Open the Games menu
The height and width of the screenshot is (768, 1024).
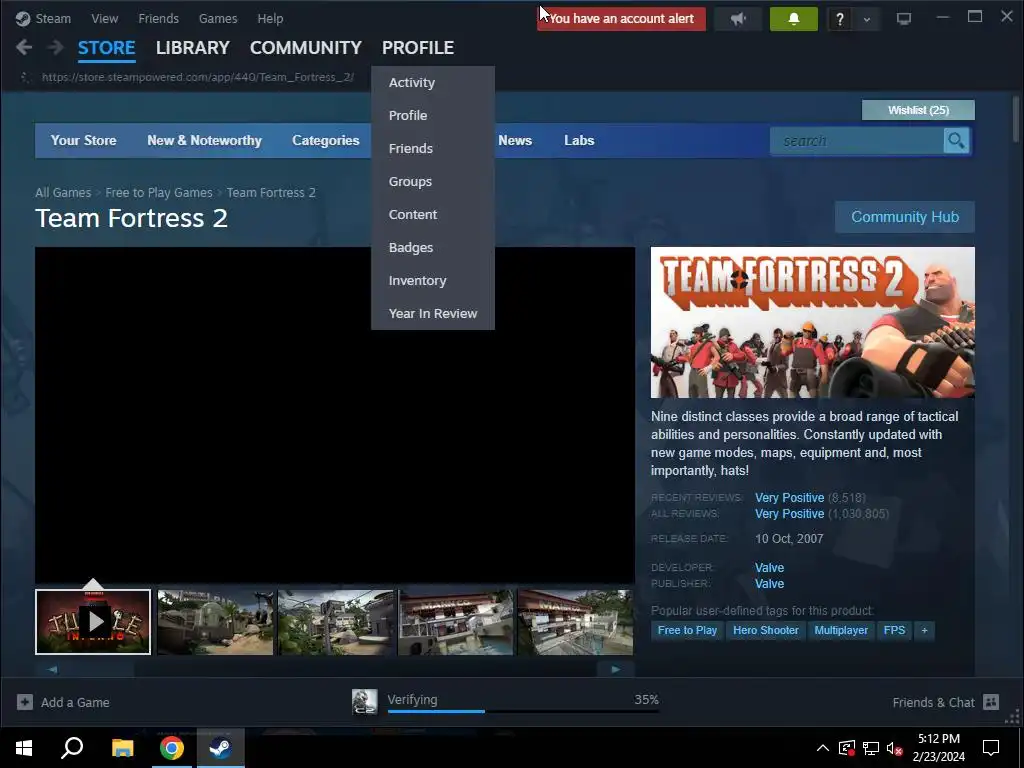coord(218,18)
